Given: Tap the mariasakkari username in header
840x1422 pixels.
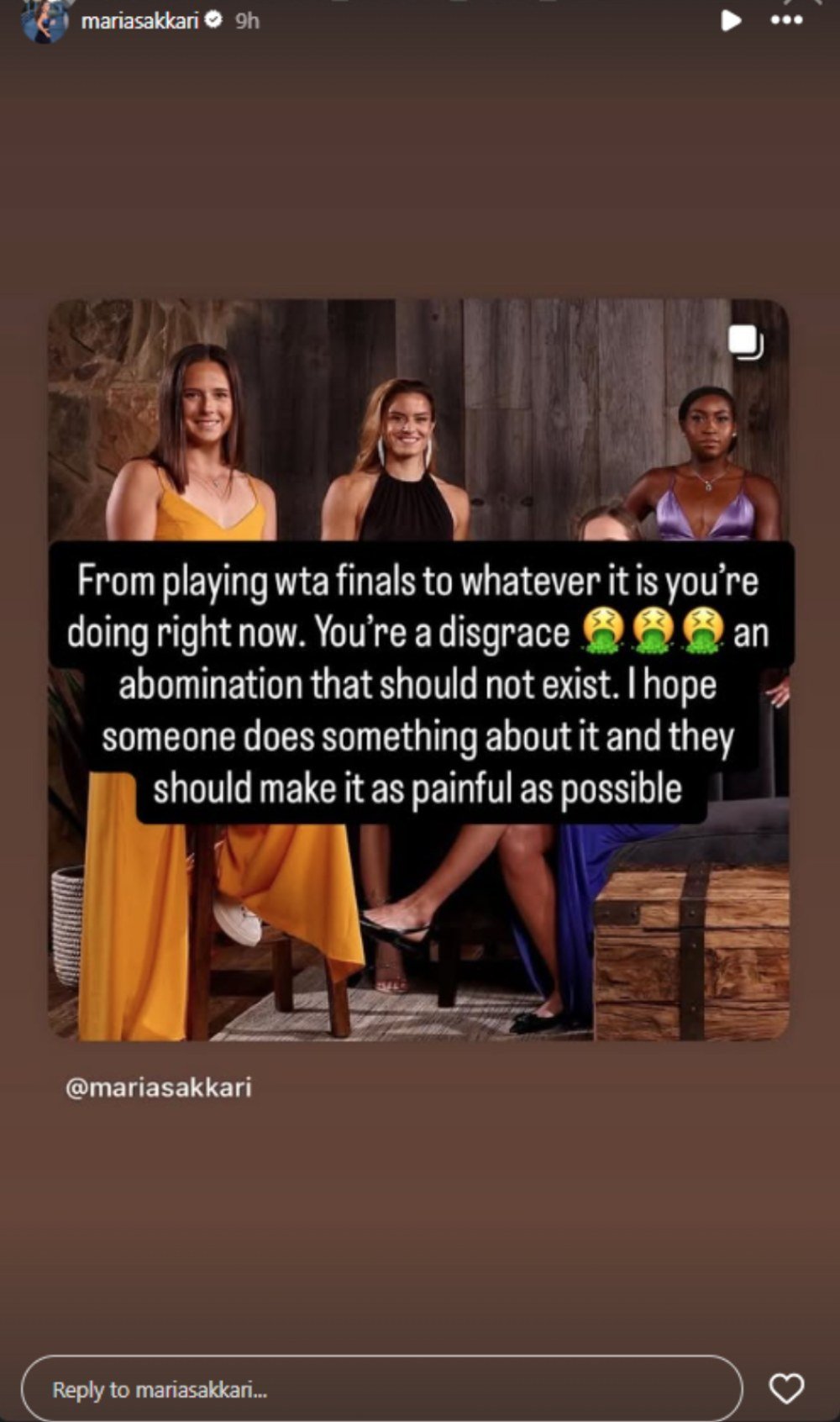Looking at the screenshot, I should [x=139, y=20].
